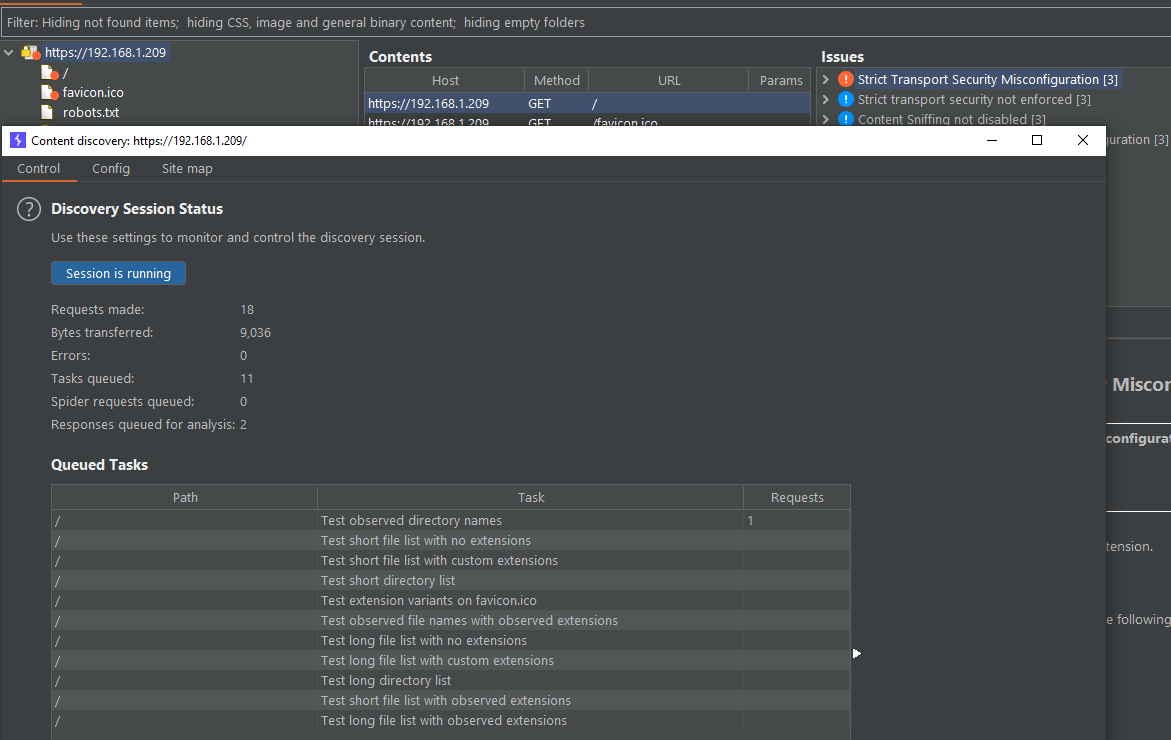Switch to the Config tab
The height and width of the screenshot is (740, 1171).
click(111, 168)
